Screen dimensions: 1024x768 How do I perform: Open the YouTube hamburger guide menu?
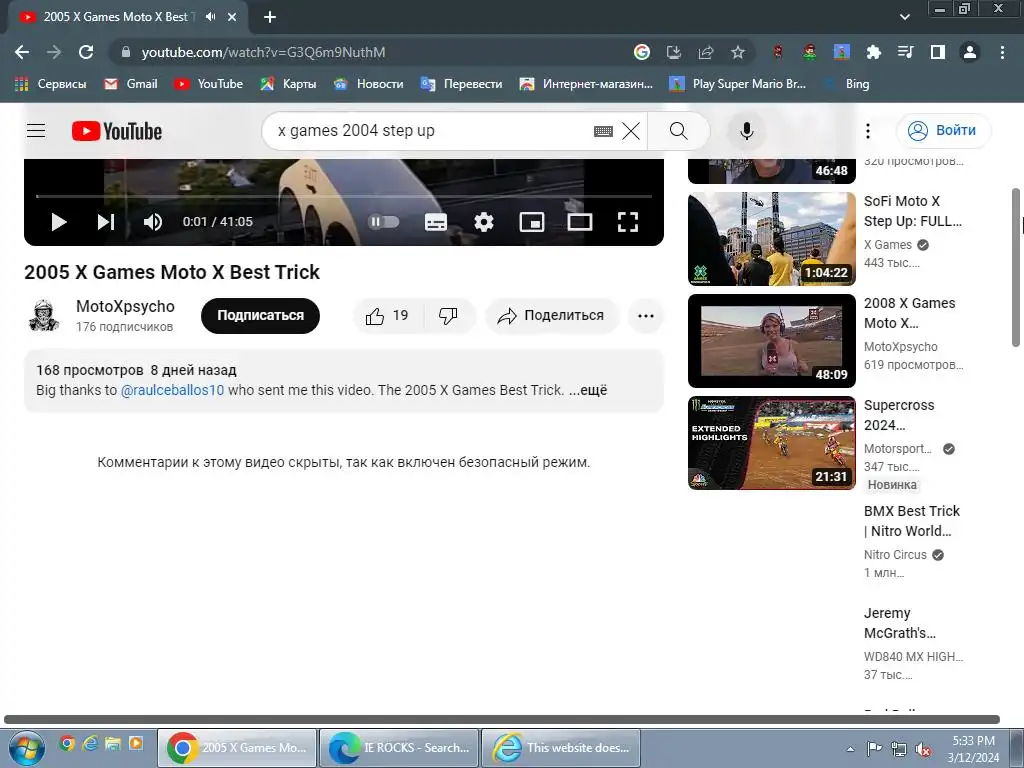(36, 131)
